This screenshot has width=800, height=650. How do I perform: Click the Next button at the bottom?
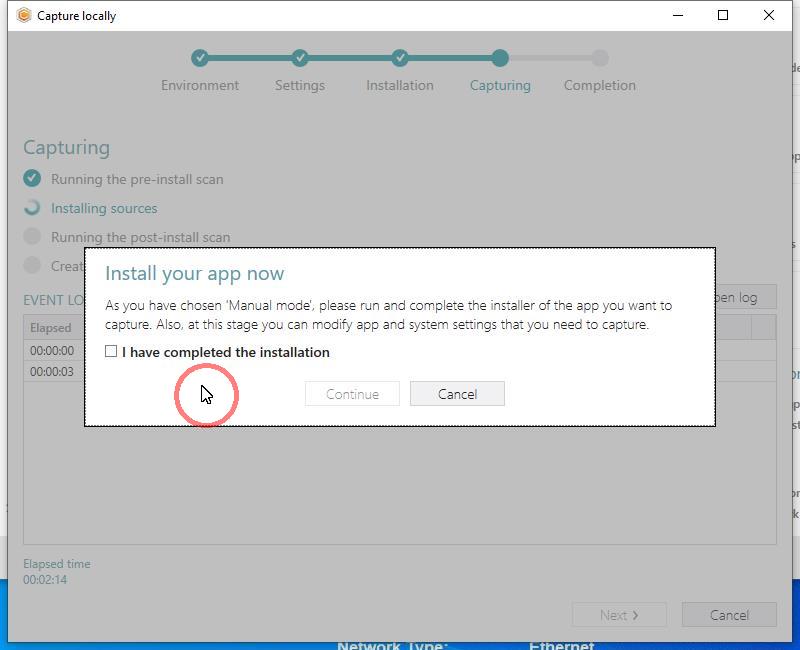click(x=618, y=615)
